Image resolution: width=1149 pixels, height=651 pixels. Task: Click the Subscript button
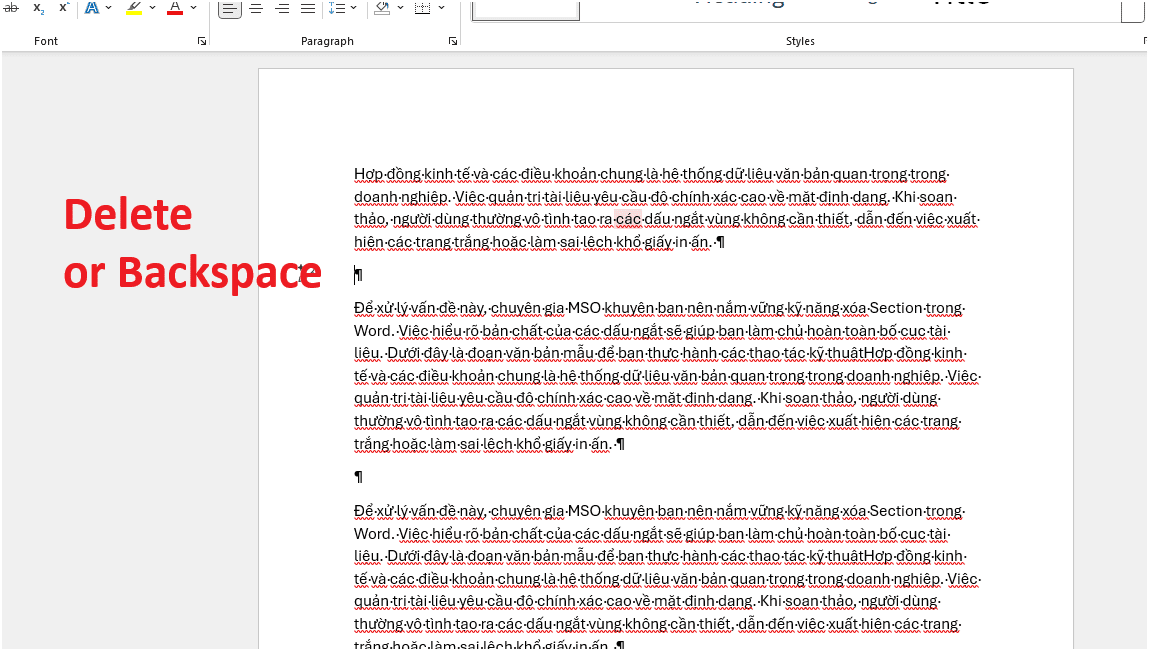tap(39, 8)
